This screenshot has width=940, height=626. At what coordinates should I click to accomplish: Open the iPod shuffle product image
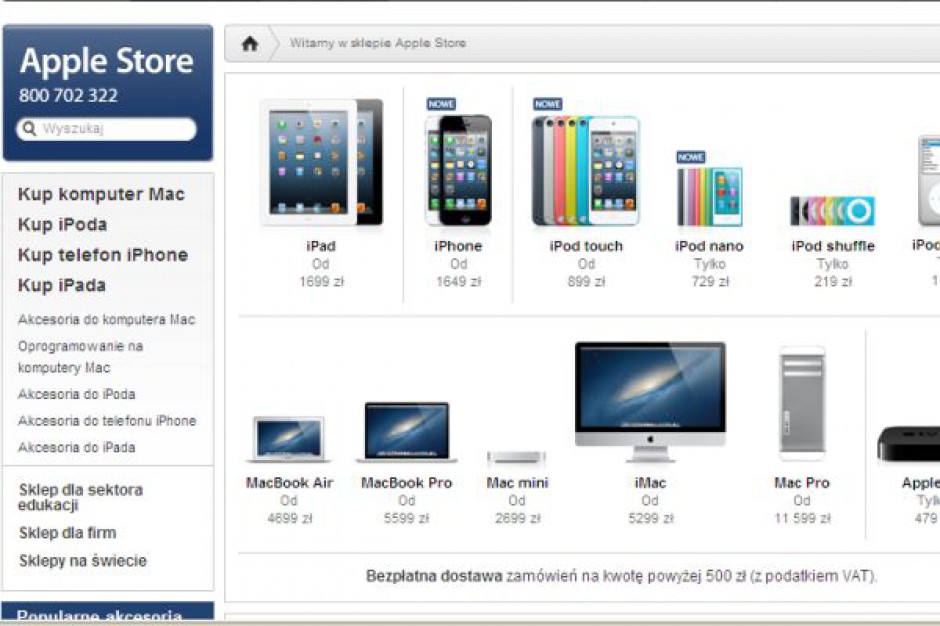click(833, 211)
